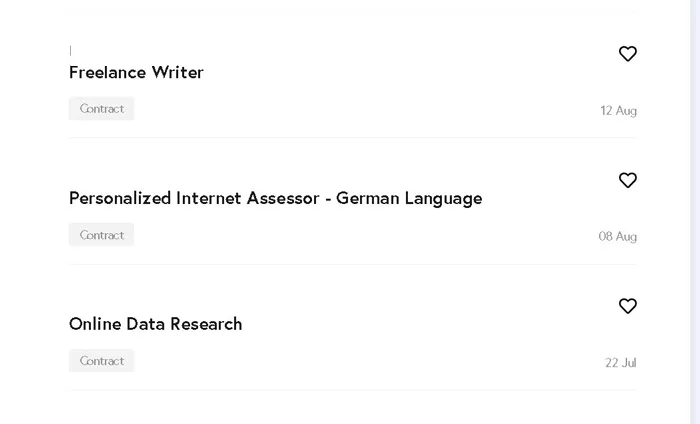The width and height of the screenshot is (700, 424).
Task: Select the Contract tag under Freelance Writer
Action: 101,108
